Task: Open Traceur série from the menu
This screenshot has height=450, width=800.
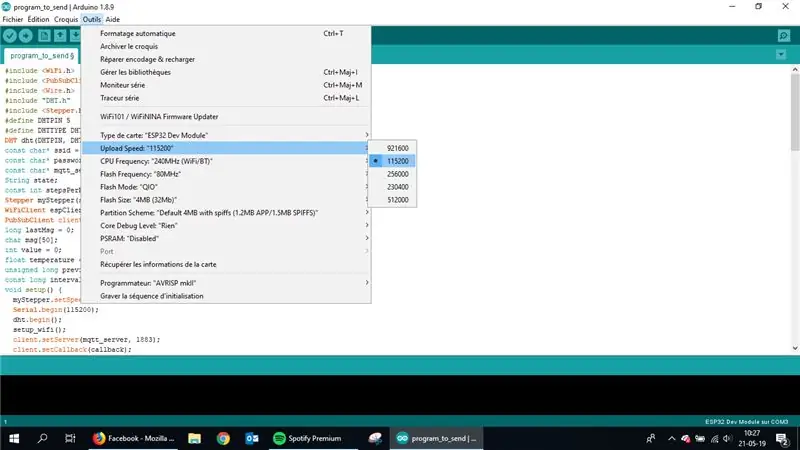Action: [x=226, y=98]
